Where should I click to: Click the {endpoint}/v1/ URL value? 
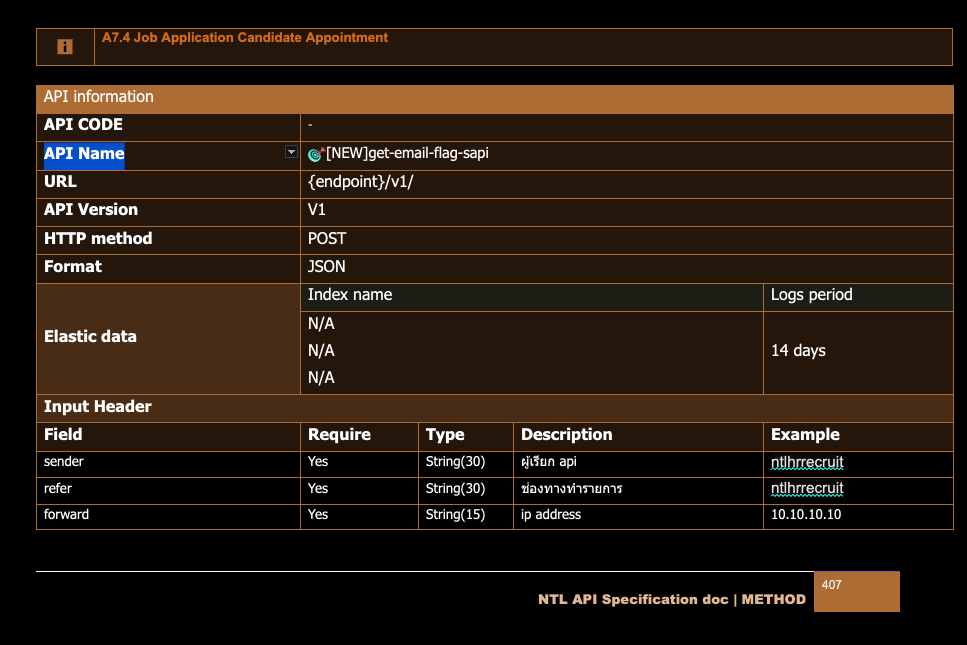pyautogui.click(x=360, y=182)
